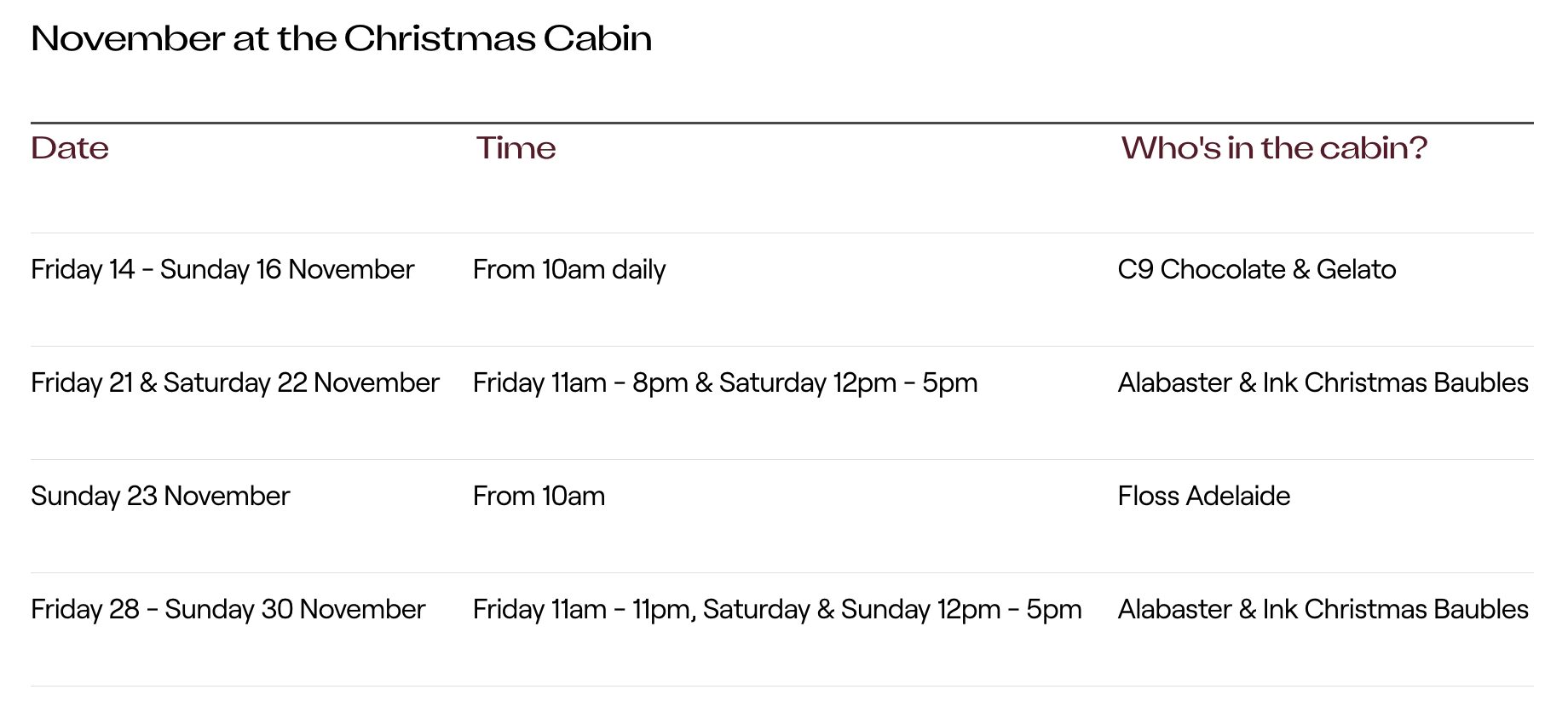Open Alabaster & Ink in the 28 November row

coord(1323,610)
